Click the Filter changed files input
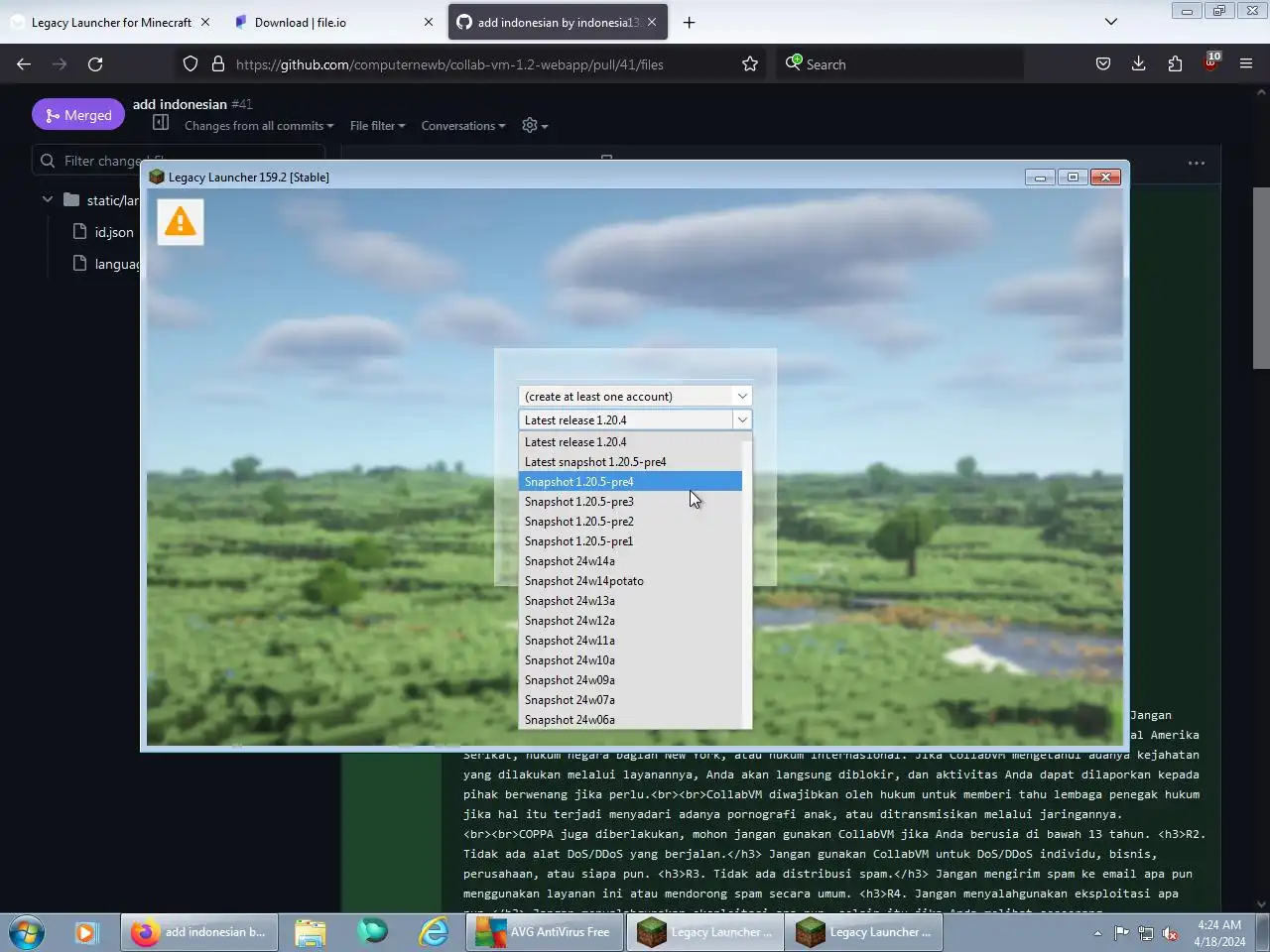The height and width of the screenshot is (952, 1270). point(179,161)
